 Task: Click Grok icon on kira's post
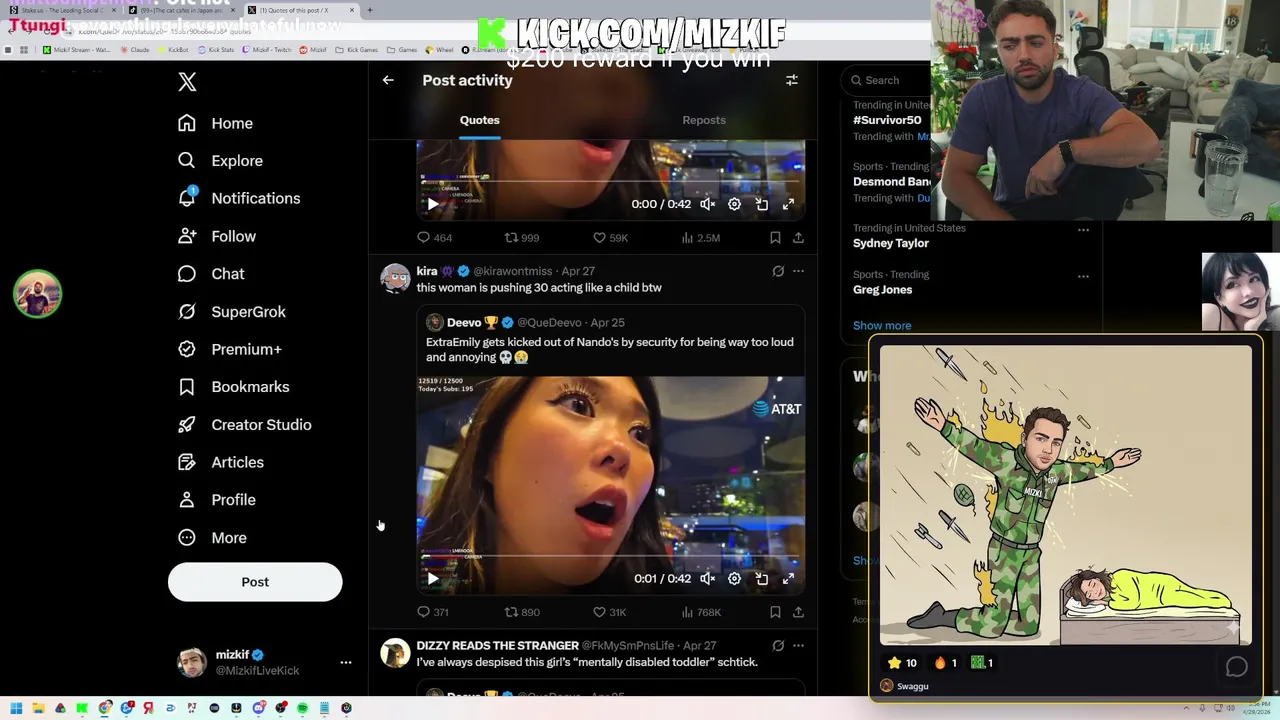[778, 271]
